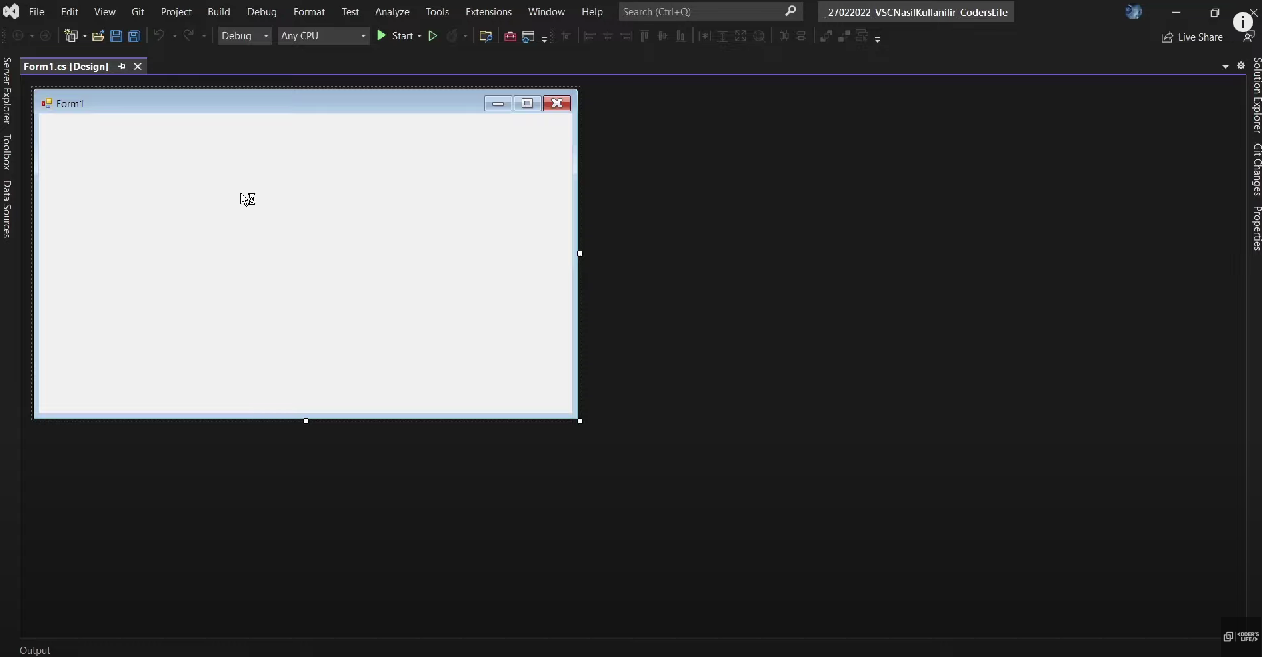Click the Send Feedback person icon

[1248, 36]
